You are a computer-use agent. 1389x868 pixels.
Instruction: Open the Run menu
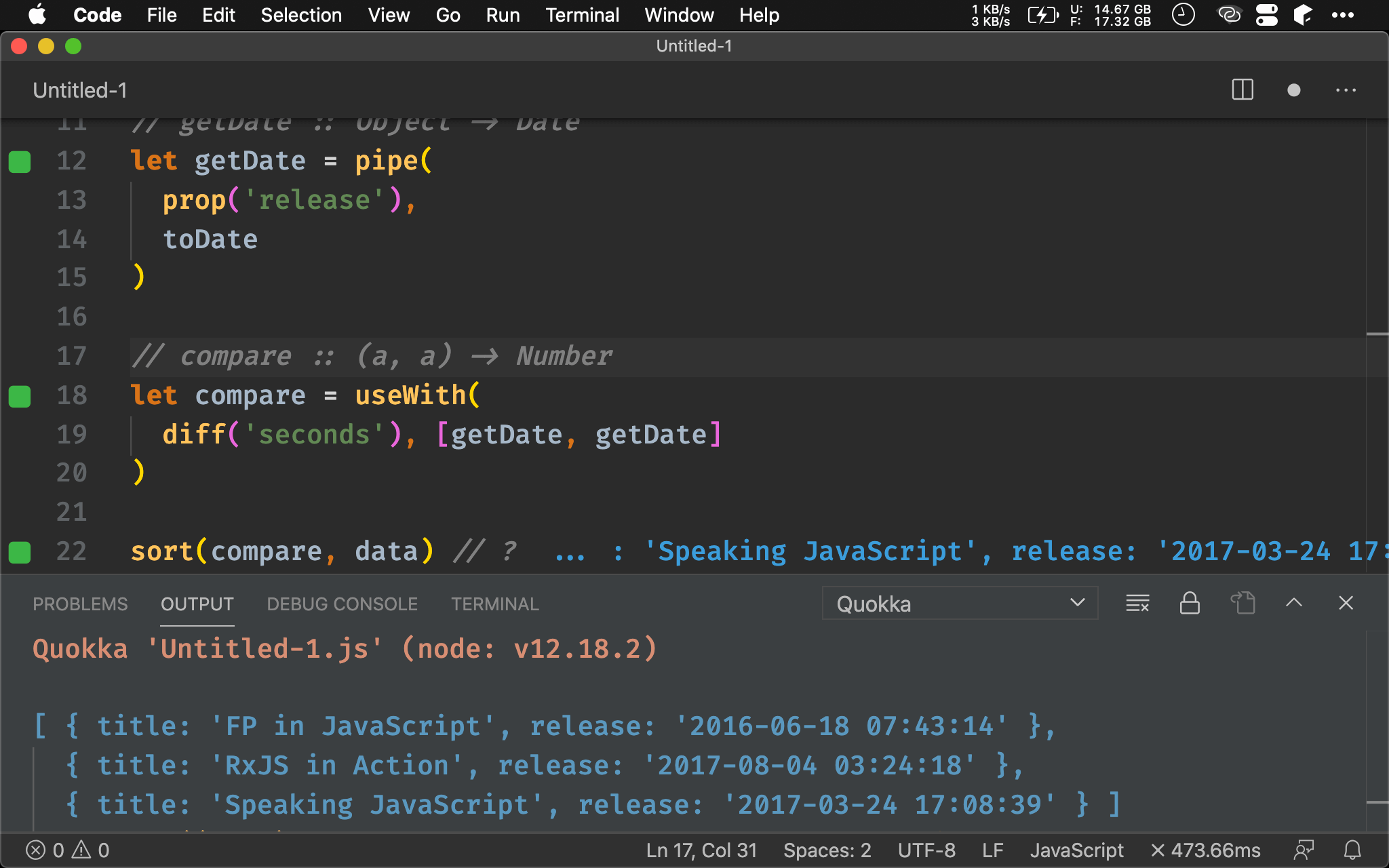pyautogui.click(x=503, y=15)
